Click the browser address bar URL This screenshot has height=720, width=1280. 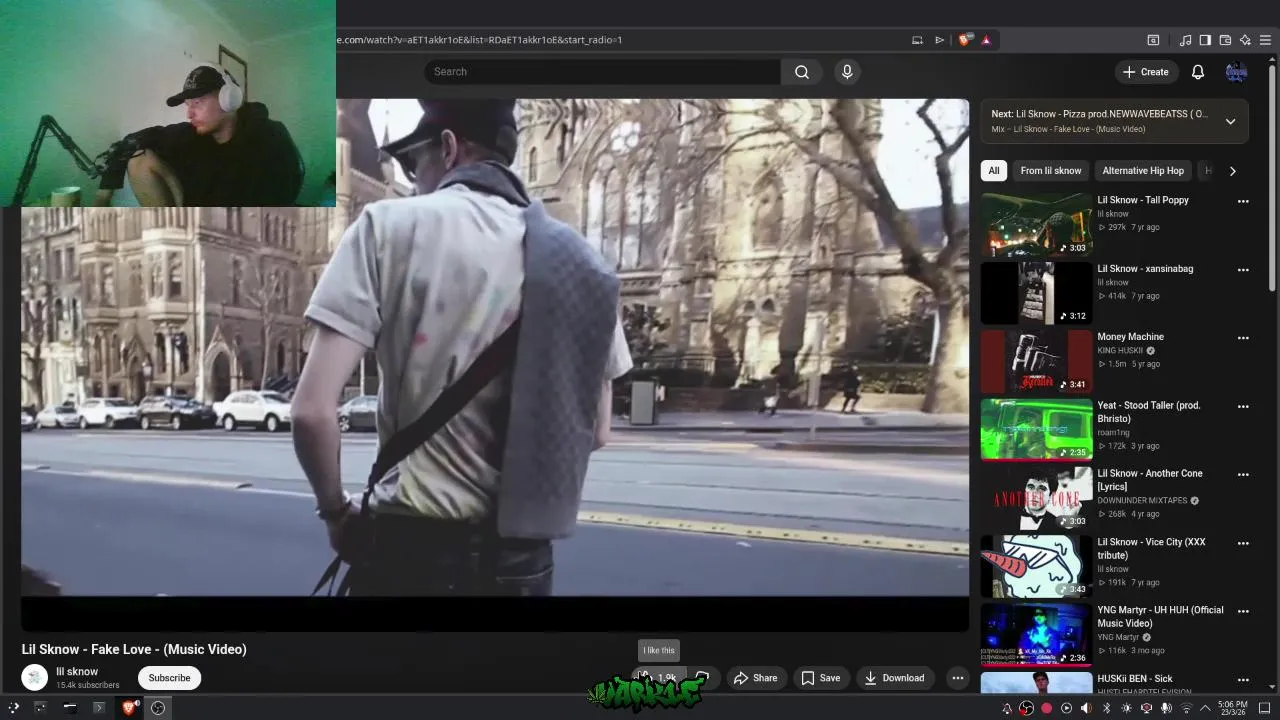click(479, 40)
